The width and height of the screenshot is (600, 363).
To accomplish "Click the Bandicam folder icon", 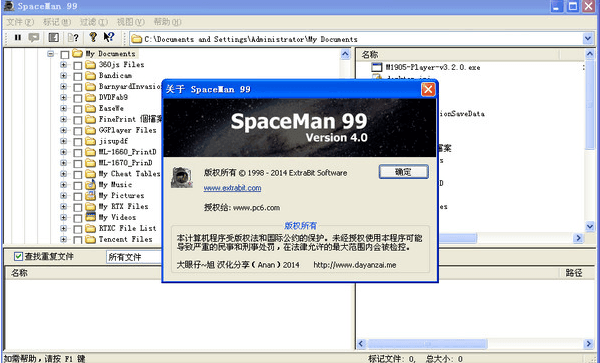I will click(91, 76).
